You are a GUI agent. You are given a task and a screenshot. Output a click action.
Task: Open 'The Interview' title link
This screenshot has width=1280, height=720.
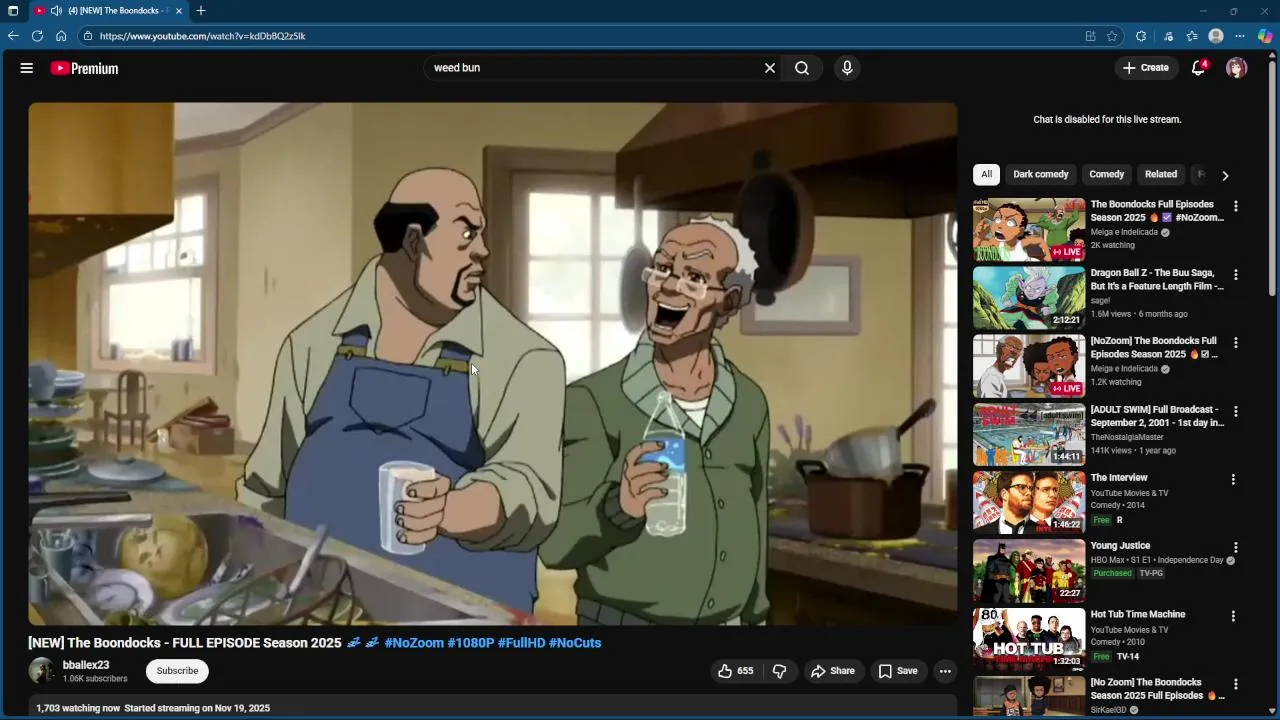1119,478
